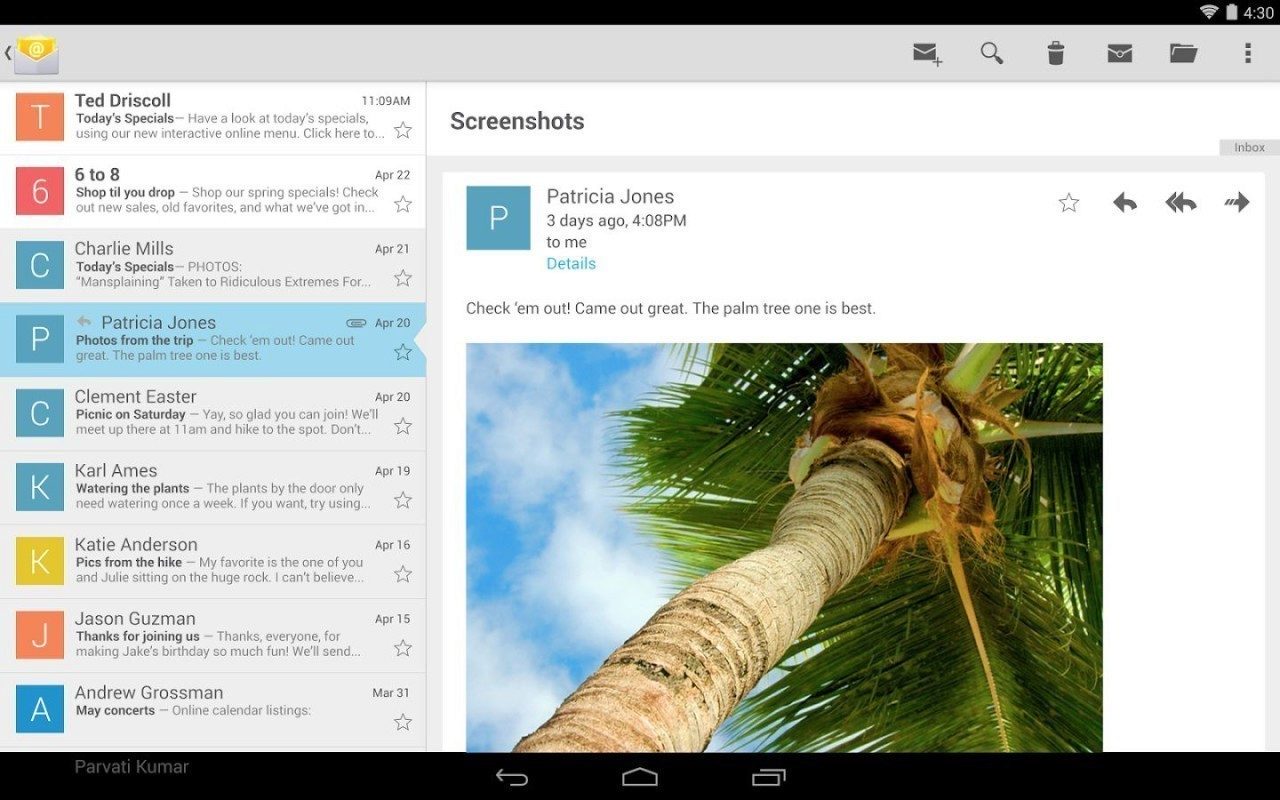Open 'May concerts' email
This screenshot has width=1280, height=800.
coord(213,710)
